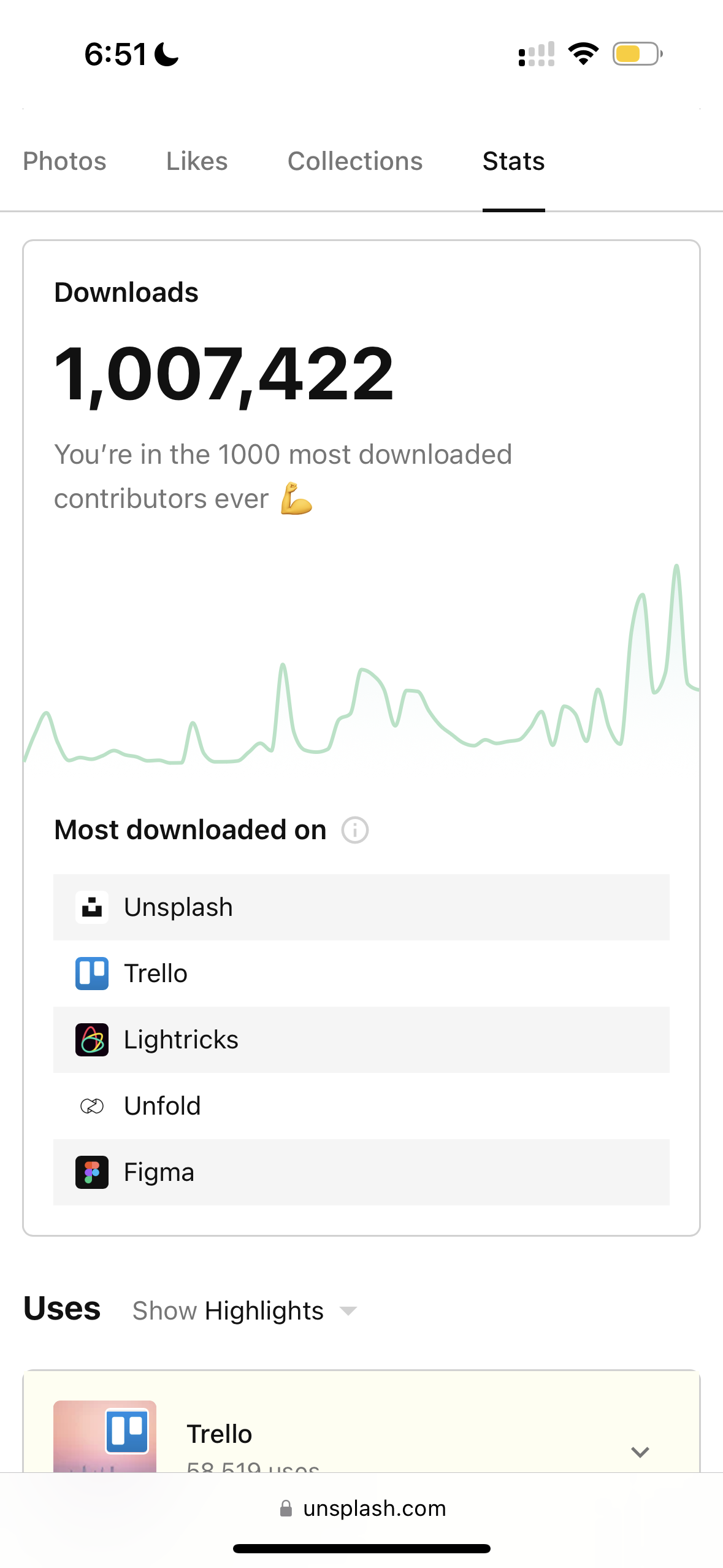723x1568 pixels.
Task: Tap the Wi-Fi status icon
Action: 583,54
